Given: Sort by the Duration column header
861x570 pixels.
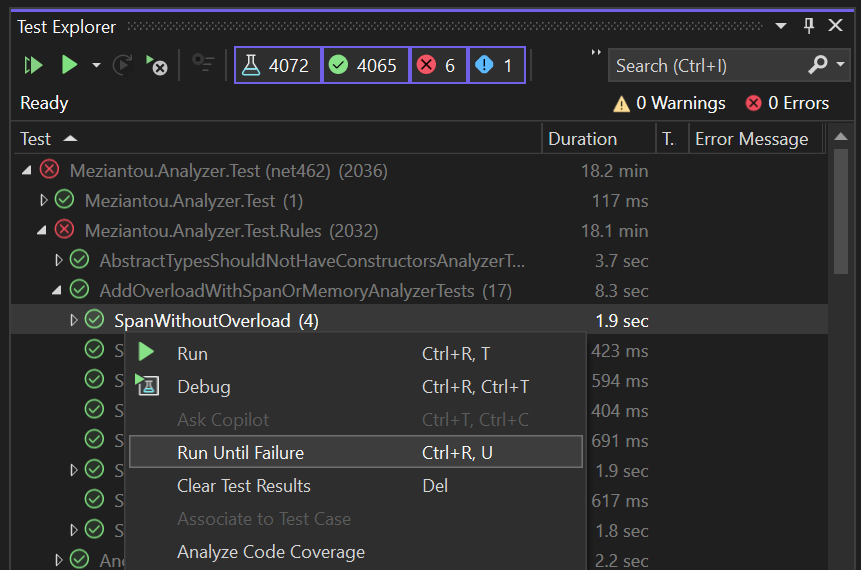Looking at the screenshot, I should click(x=582, y=139).
